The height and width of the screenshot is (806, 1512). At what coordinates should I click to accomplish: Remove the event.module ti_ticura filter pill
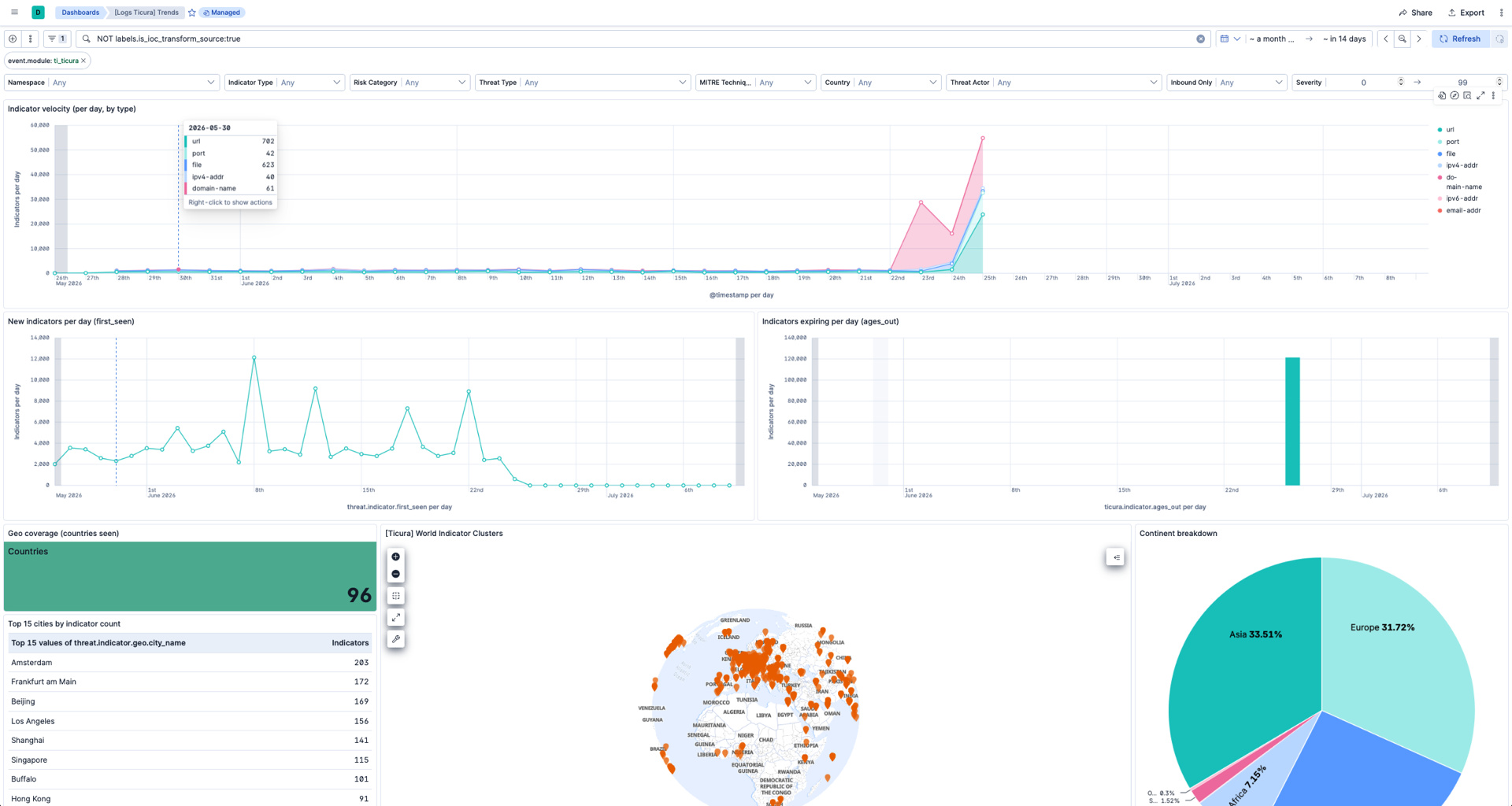83,61
